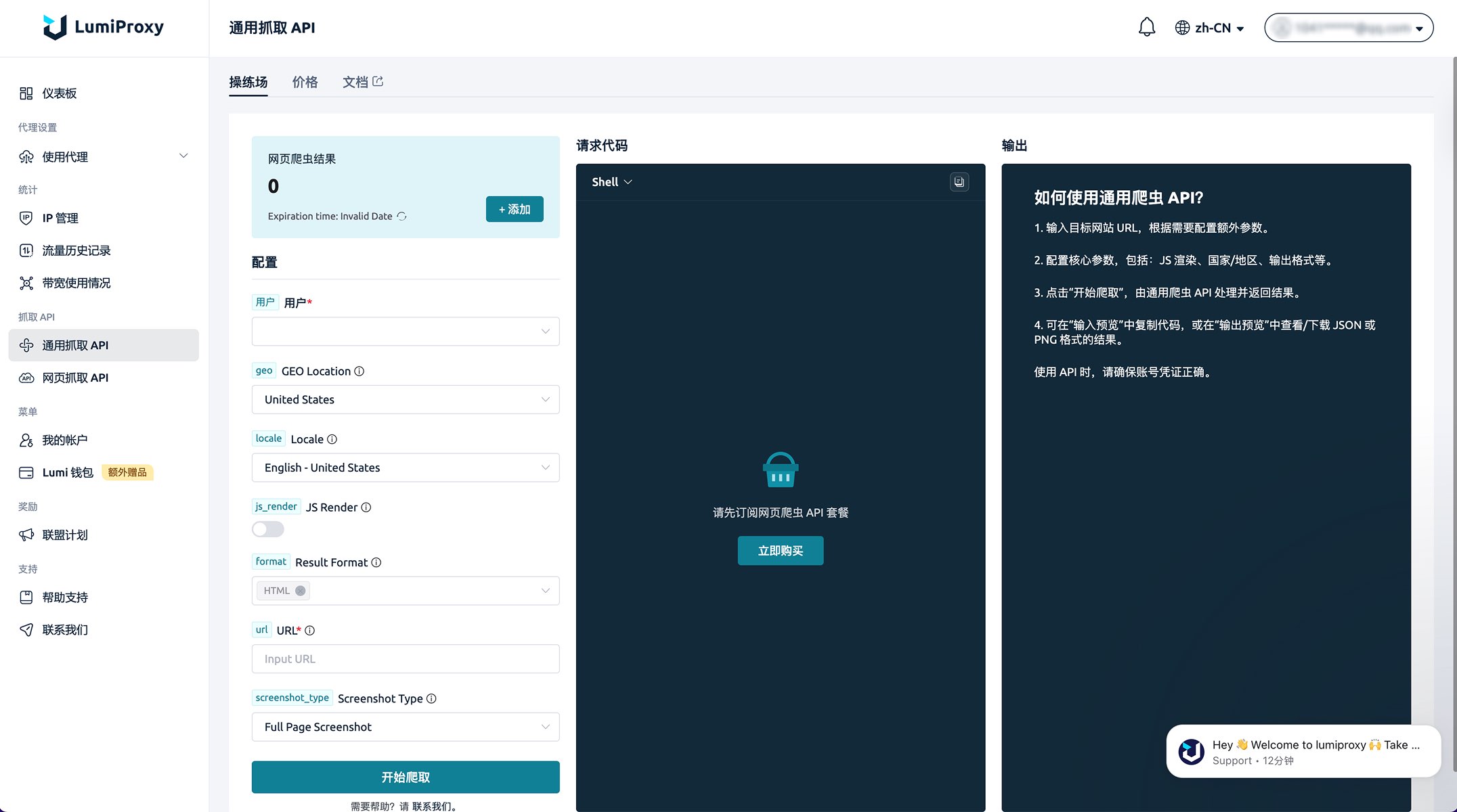Open the 用户 dropdown
This screenshot has height=812, width=1457.
[406, 332]
